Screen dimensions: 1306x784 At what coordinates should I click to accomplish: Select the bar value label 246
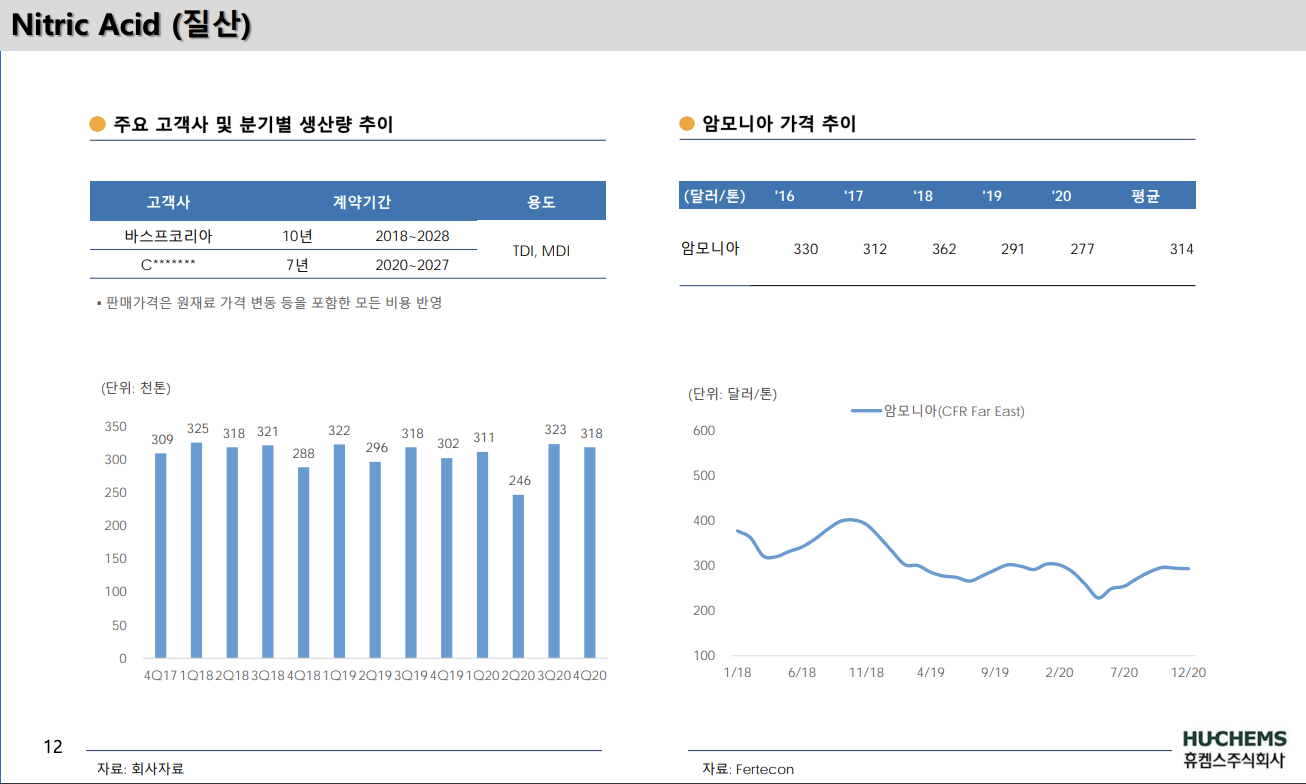[519, 481]
